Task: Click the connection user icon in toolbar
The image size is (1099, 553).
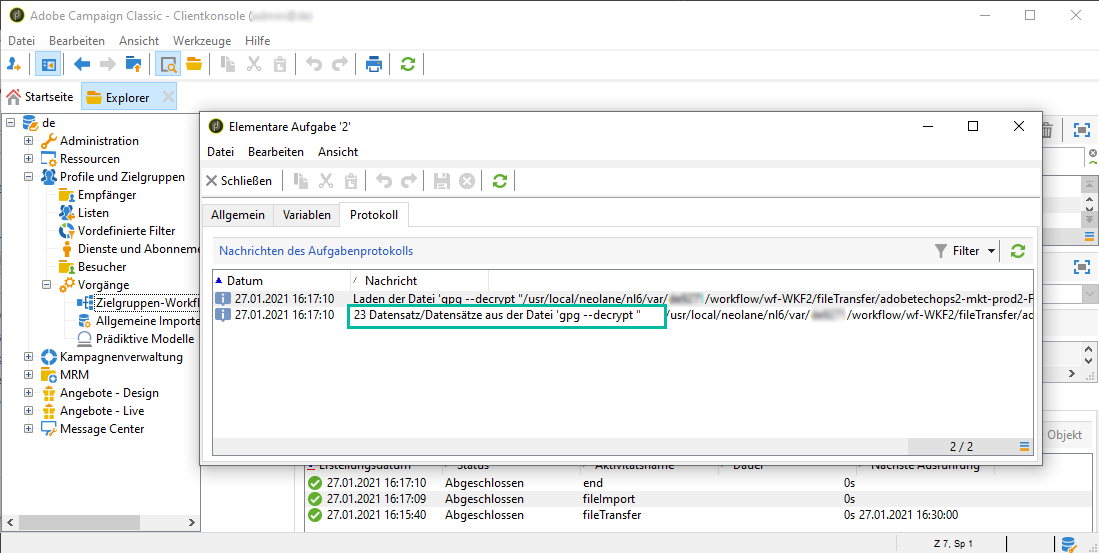Action: (x=14, y=64)
